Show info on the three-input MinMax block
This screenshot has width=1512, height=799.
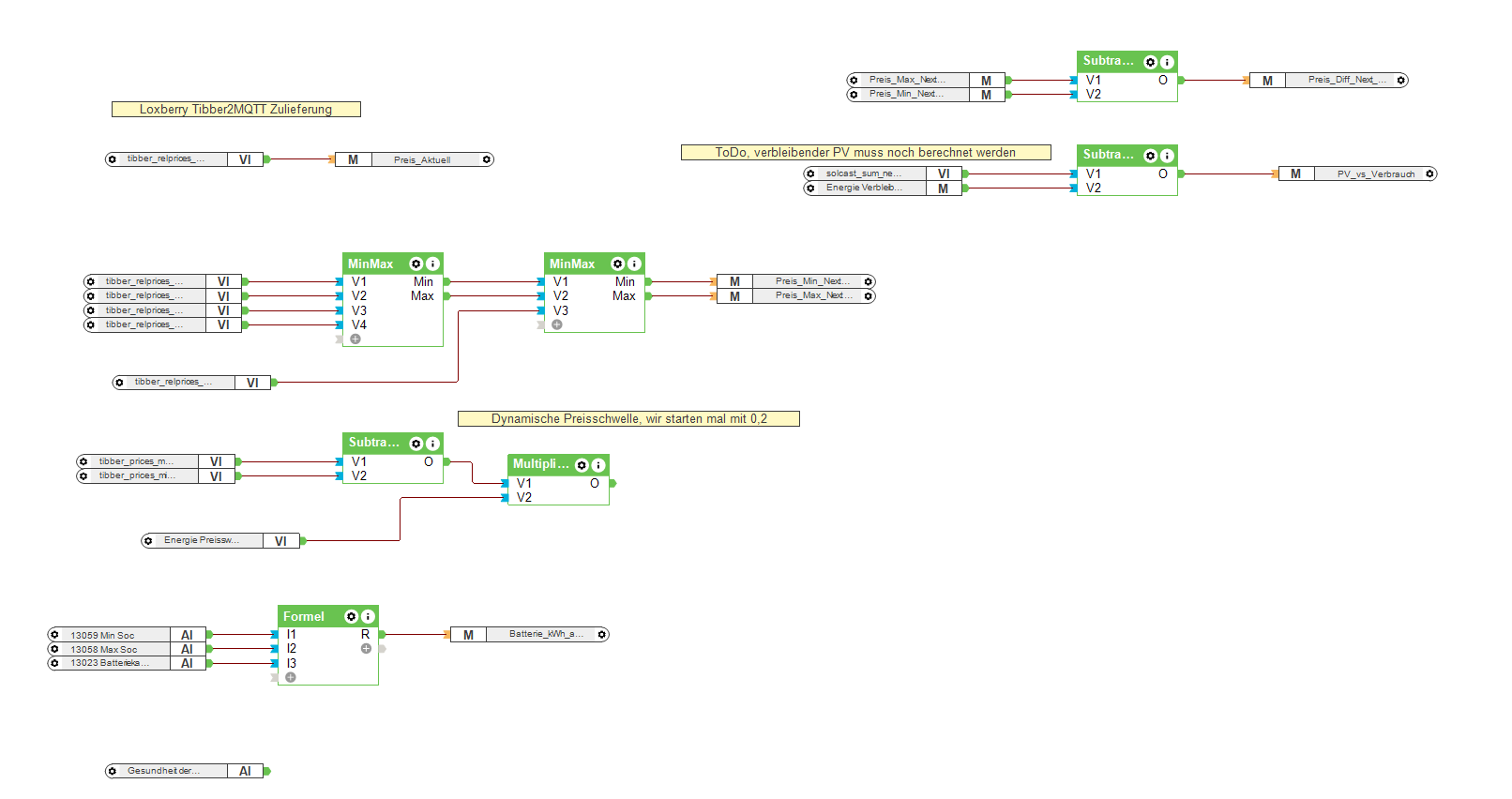click(634, 264)
